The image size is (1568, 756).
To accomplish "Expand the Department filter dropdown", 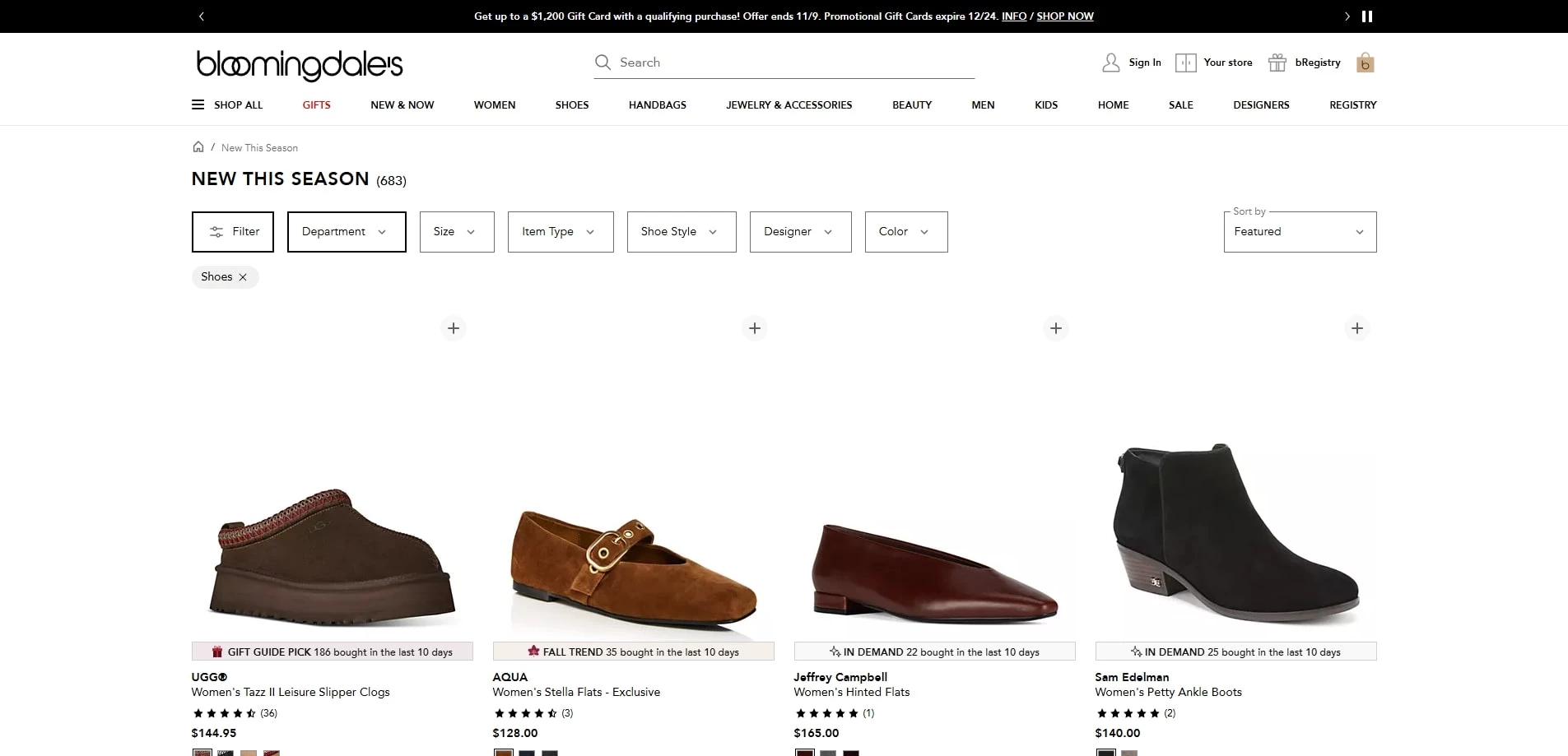I will [346, 231].
